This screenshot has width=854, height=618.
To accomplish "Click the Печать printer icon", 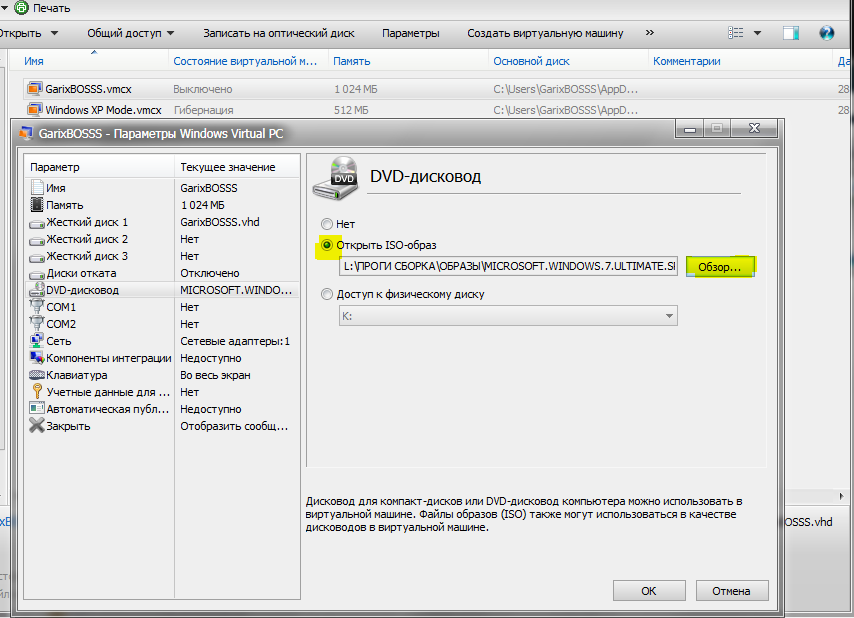I will pos(21,8).
